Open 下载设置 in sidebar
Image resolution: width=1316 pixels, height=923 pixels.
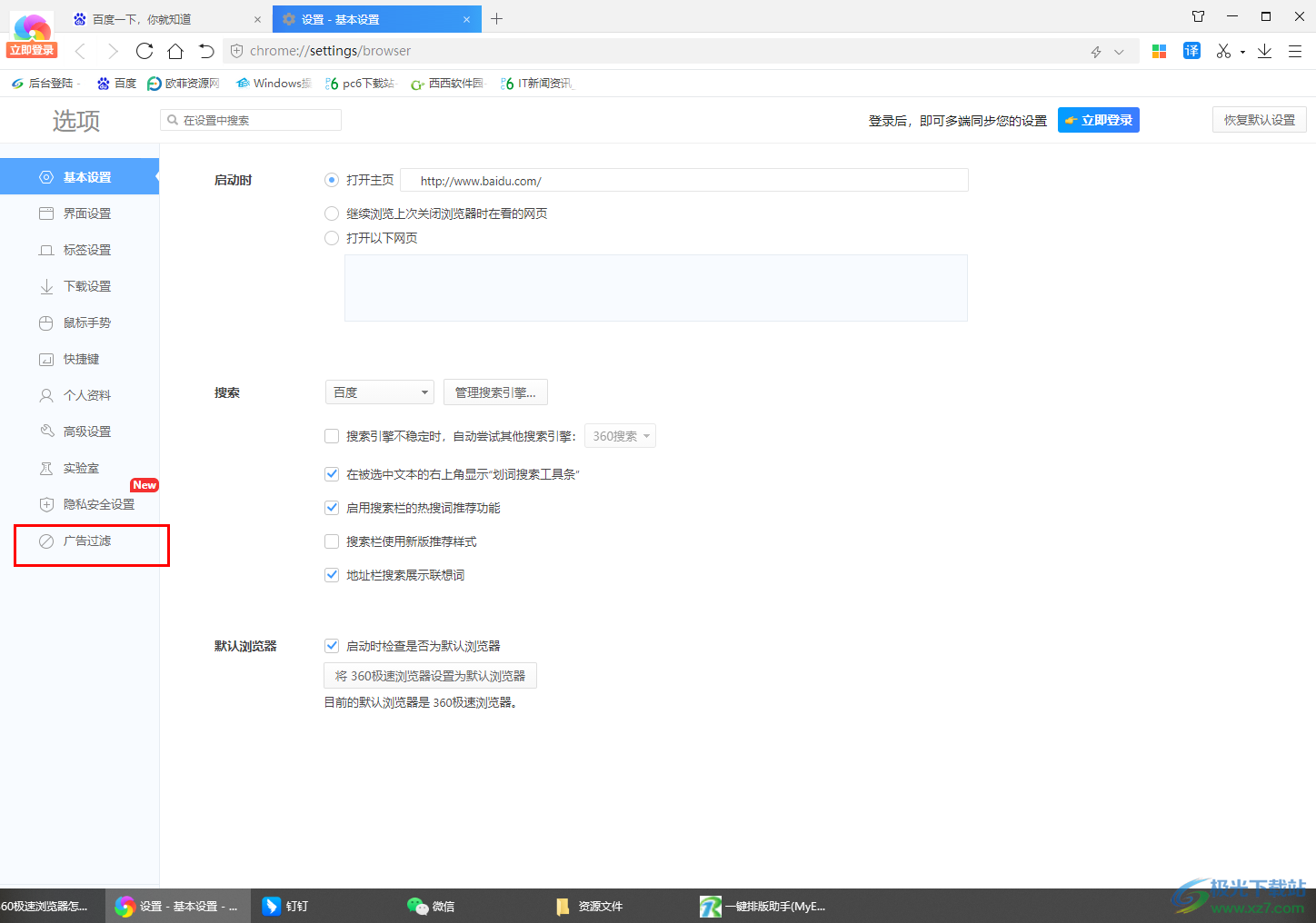[79, 286]
